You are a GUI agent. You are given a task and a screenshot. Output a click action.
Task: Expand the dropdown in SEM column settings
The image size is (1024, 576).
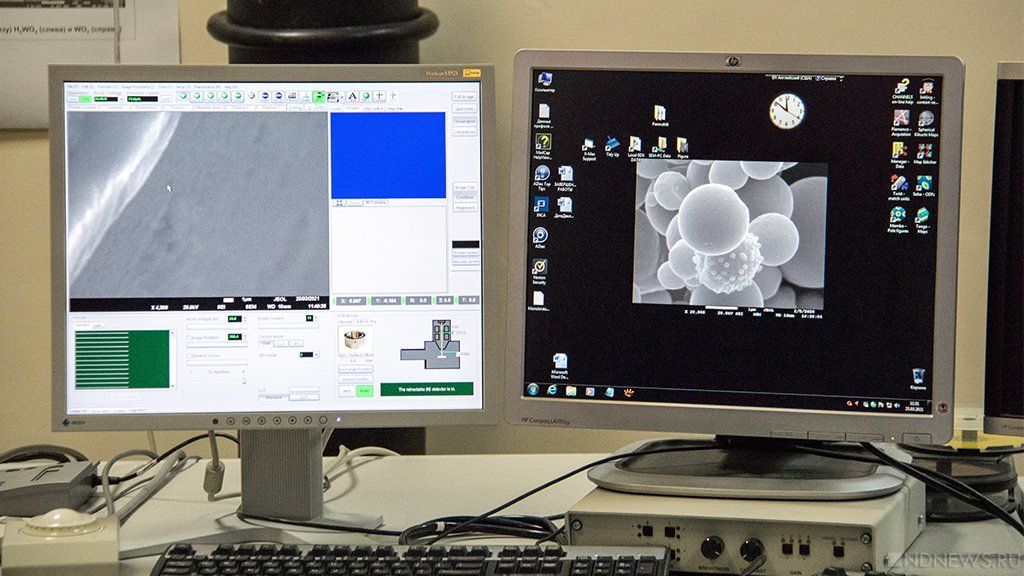(316, 355)
